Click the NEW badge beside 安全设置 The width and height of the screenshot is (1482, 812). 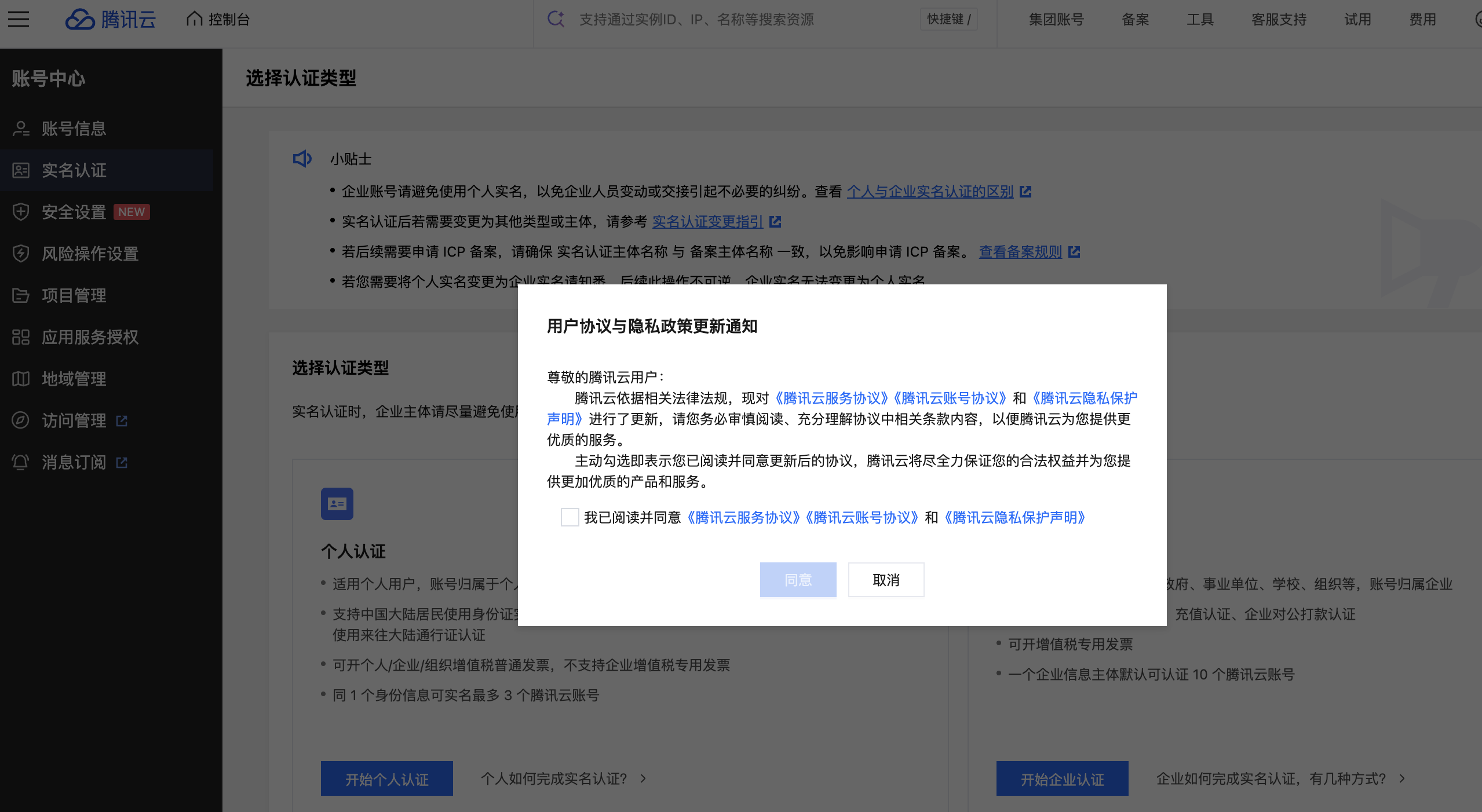pyautogui.click(x=132, y=212)
